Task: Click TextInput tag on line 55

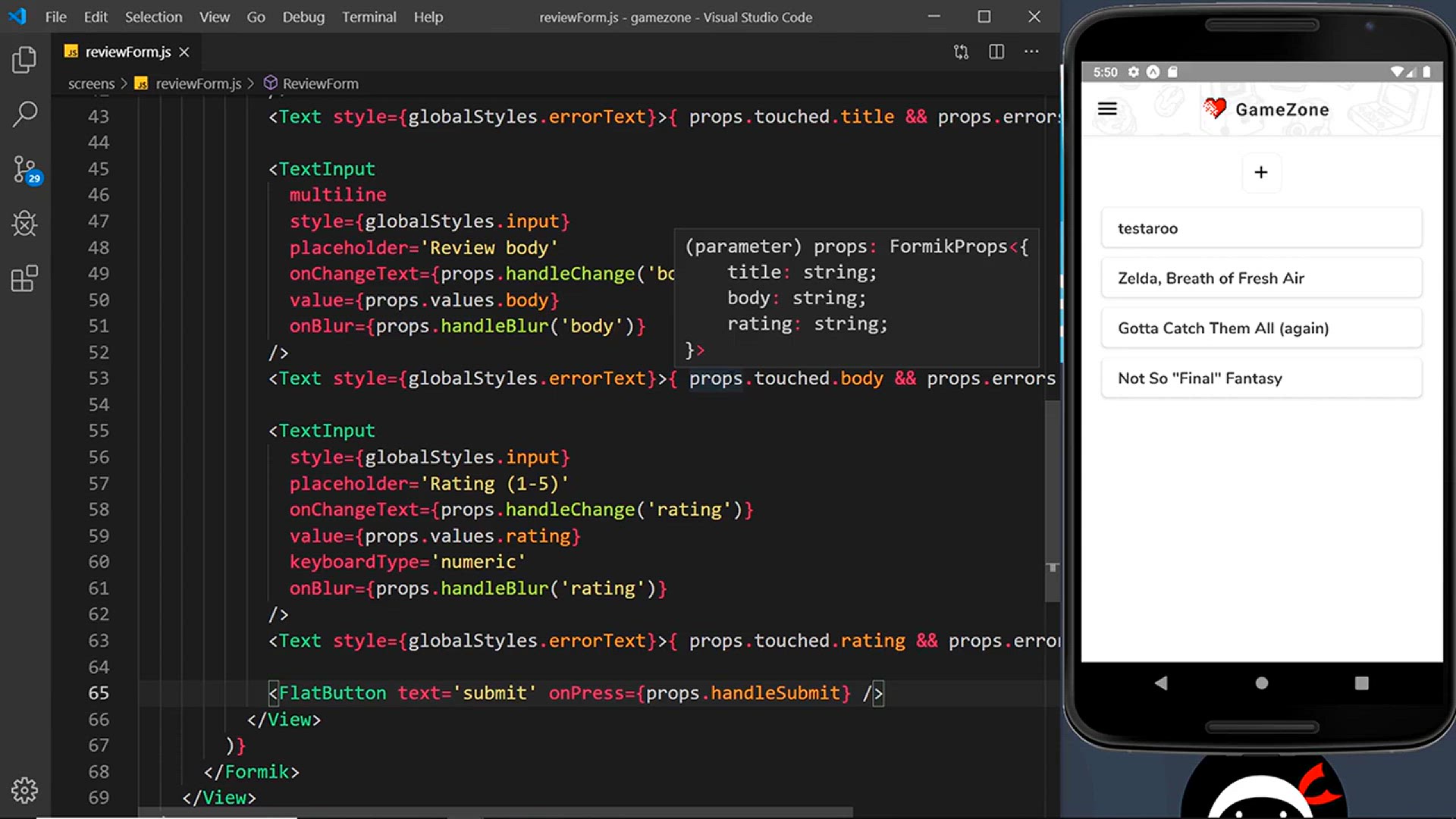Action: tap(327, 431)
